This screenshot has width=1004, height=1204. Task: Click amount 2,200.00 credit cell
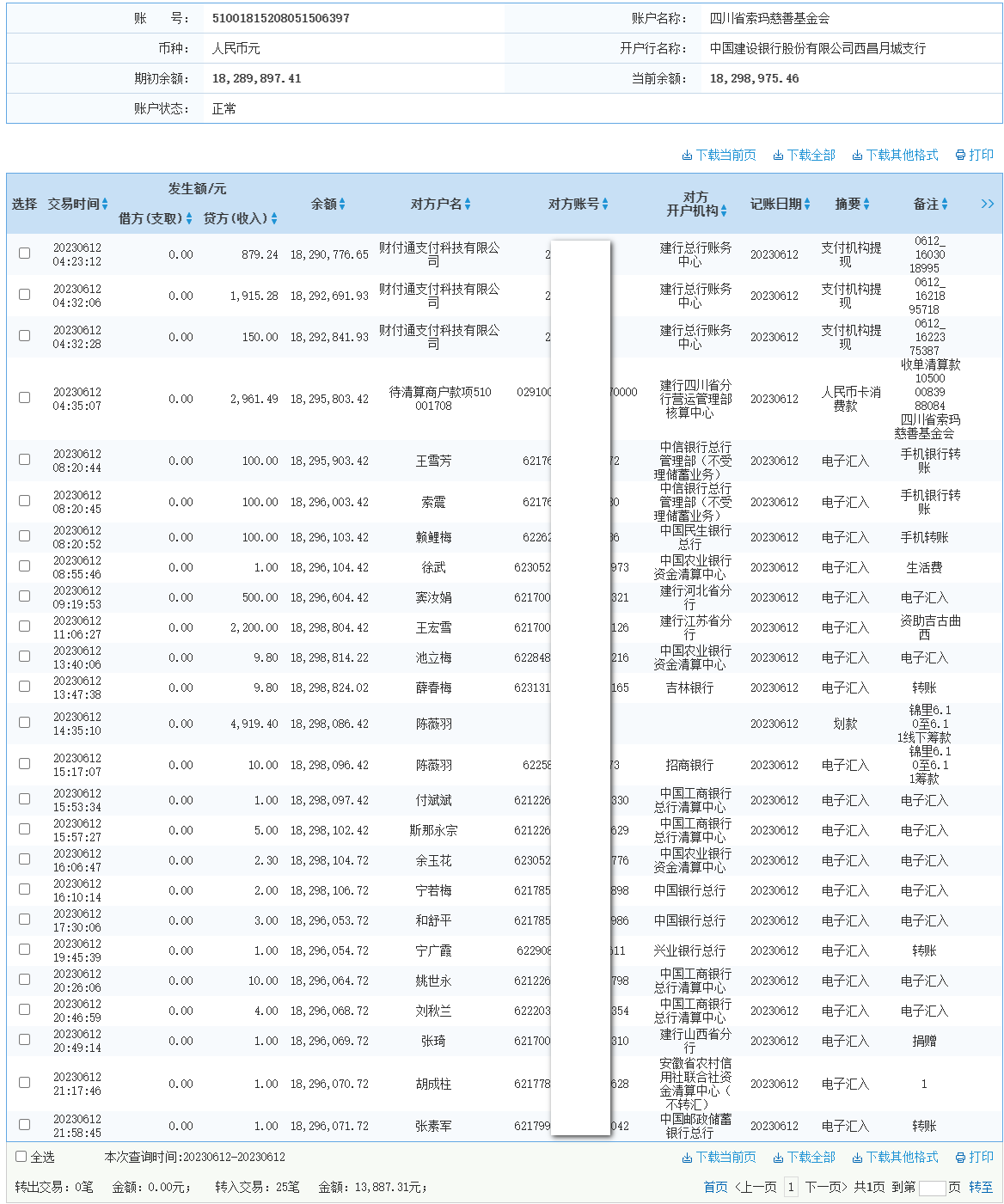click(254, 627)
